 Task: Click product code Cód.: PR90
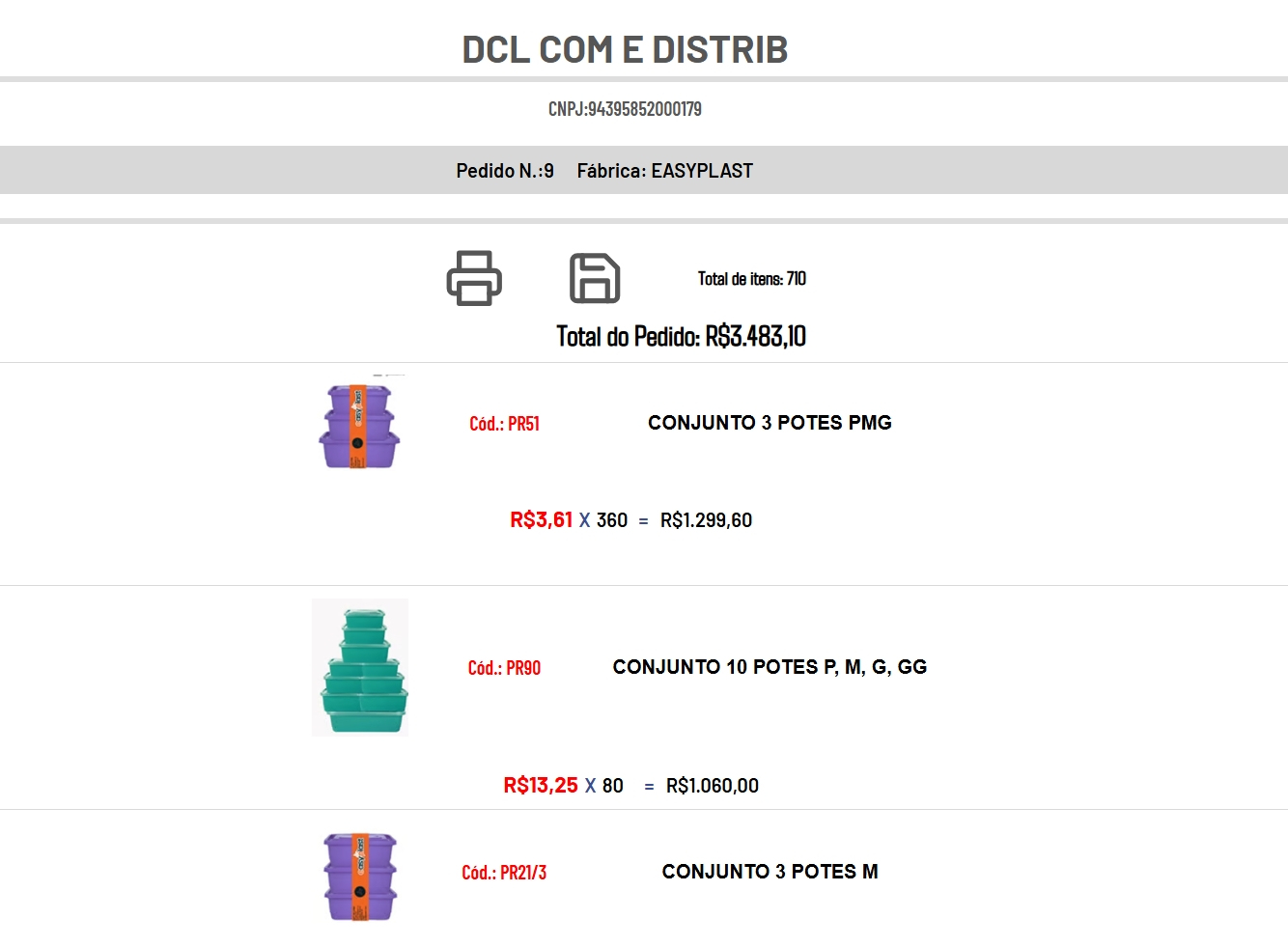[504, 668]
